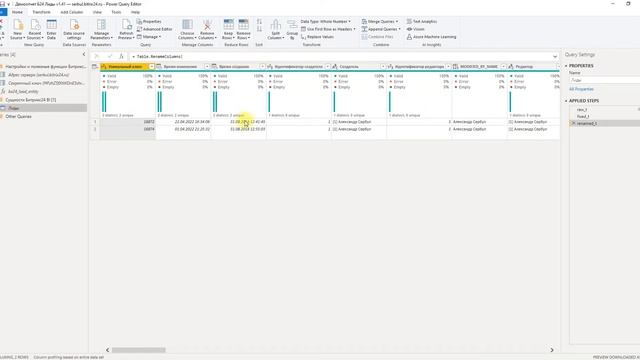The height and width of the screenshot is (360, 640).
Task: Switch to the Help tab
Action: pos(135,12)
